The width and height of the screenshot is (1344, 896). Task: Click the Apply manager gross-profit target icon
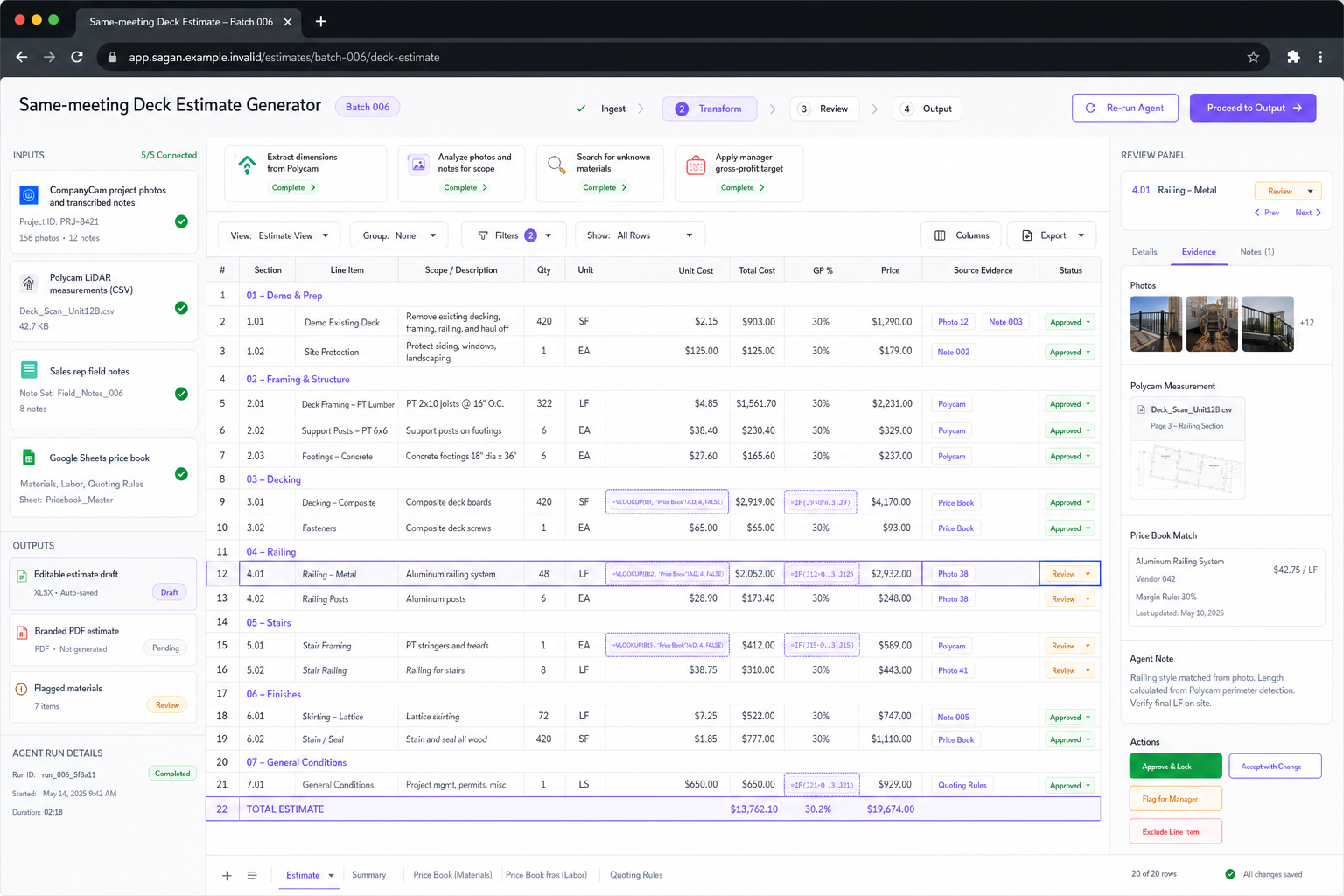(x=696, y=164)
